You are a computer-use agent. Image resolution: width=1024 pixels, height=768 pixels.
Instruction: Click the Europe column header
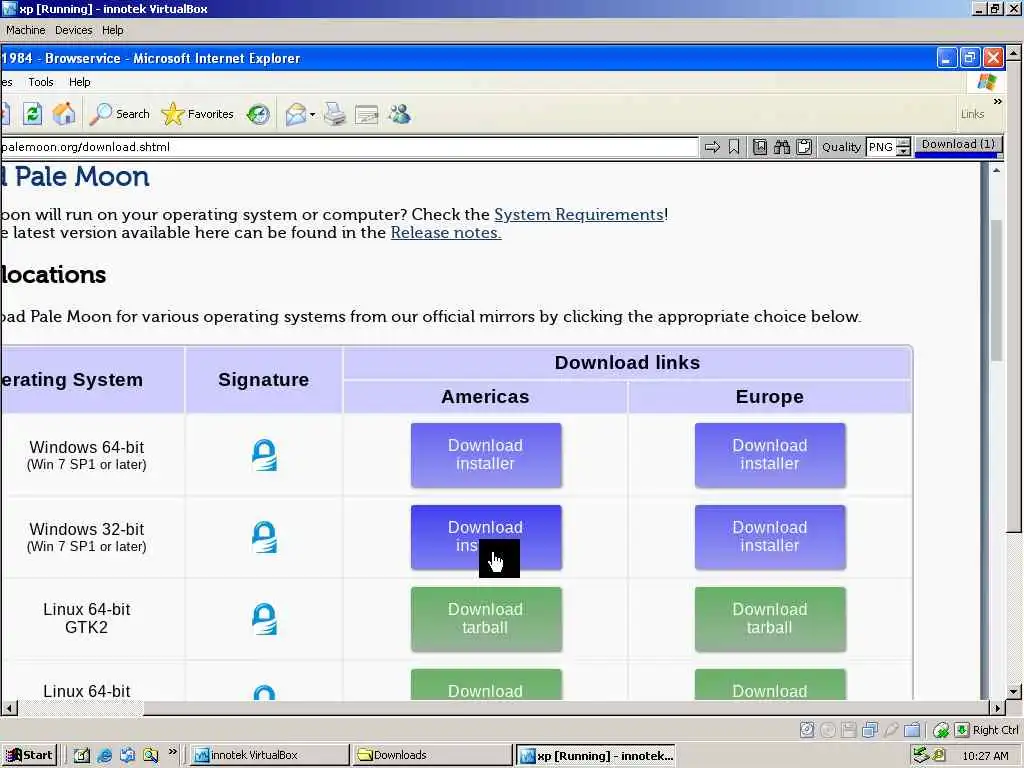pyautogui.click(x=769, y=396)
